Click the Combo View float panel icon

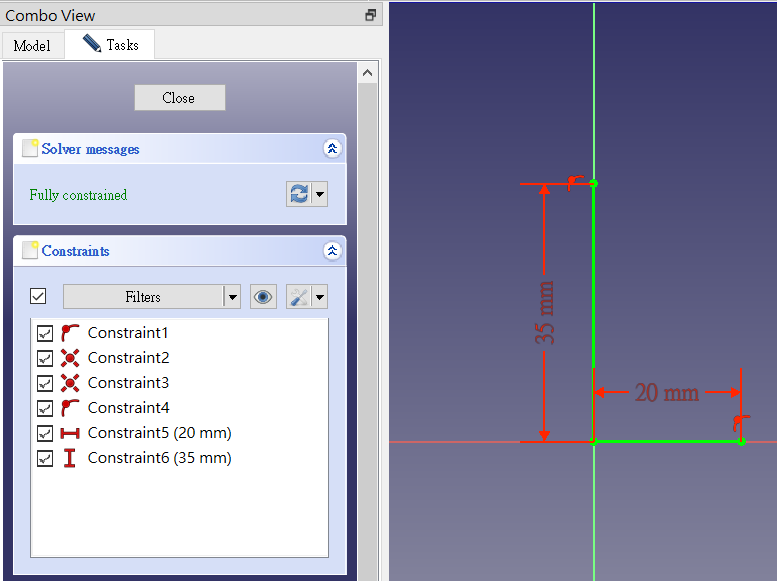pyautogui.click(x=370, y=15)
